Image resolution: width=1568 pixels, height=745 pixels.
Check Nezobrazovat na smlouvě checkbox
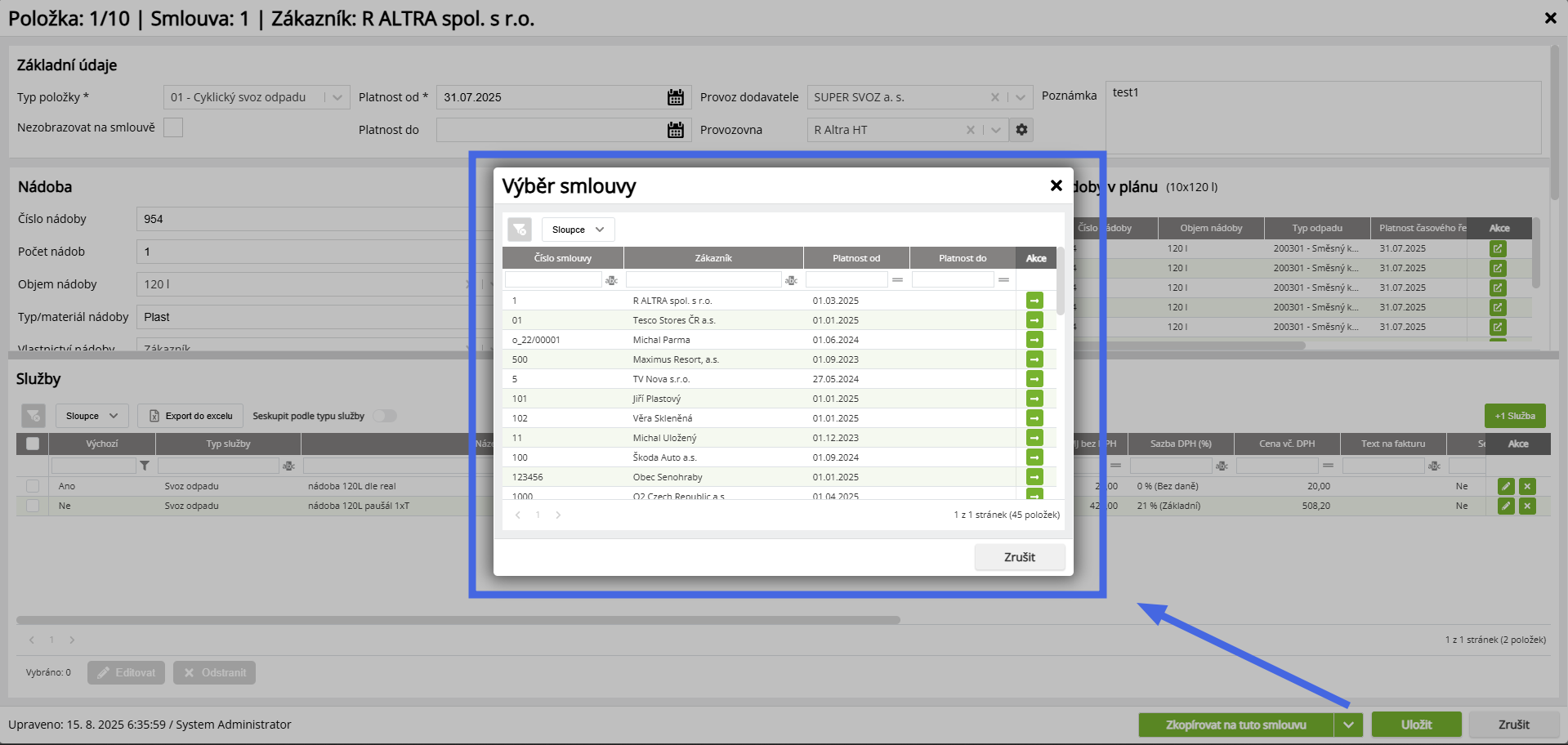173,127
